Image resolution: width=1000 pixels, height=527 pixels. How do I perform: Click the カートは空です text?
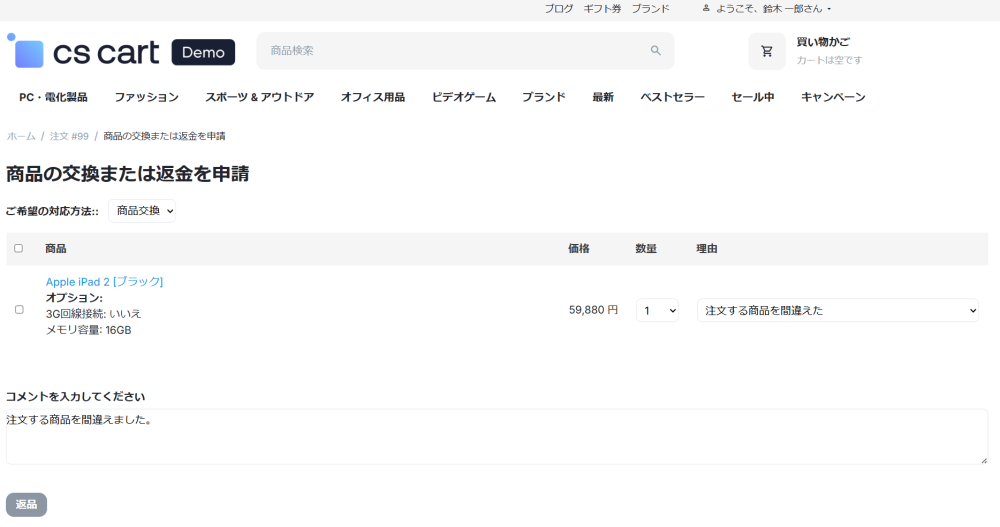(829, 60)
